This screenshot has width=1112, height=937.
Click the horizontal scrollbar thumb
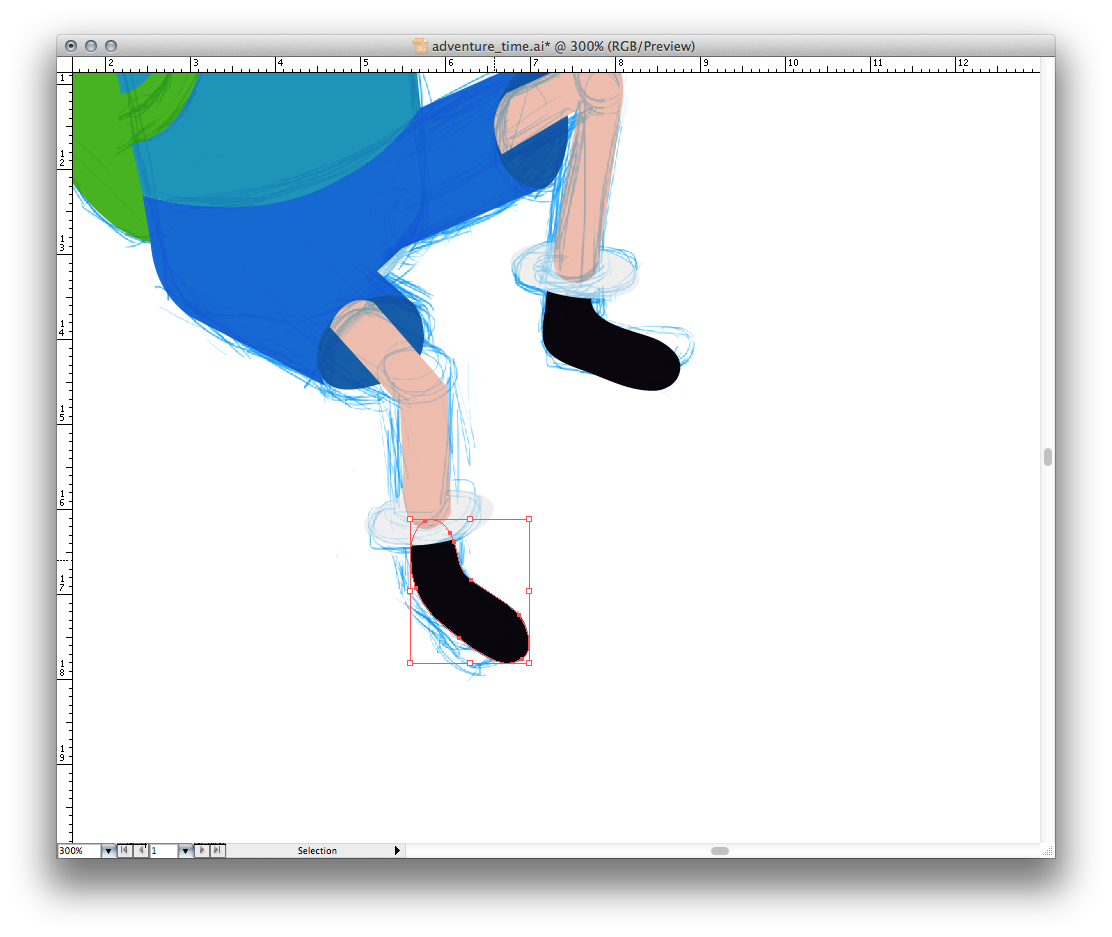pos(720,851)
